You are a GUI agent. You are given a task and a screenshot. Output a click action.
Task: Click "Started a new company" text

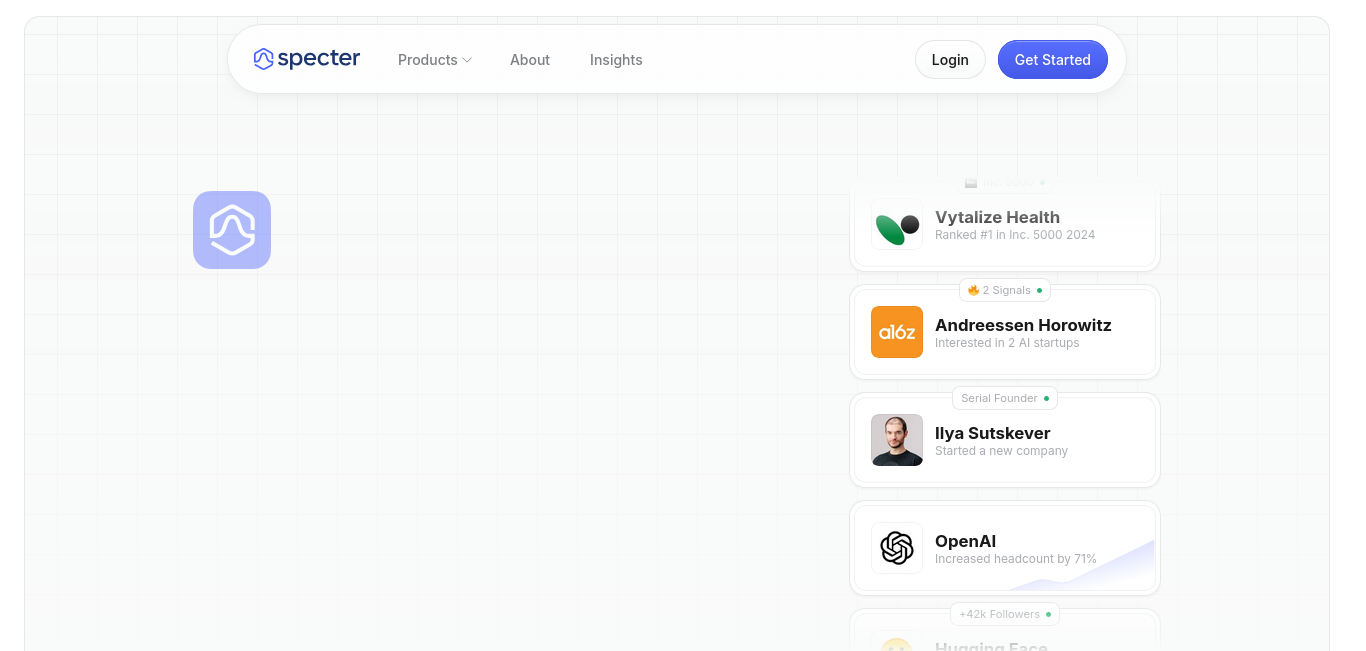tap(1001, 451)
